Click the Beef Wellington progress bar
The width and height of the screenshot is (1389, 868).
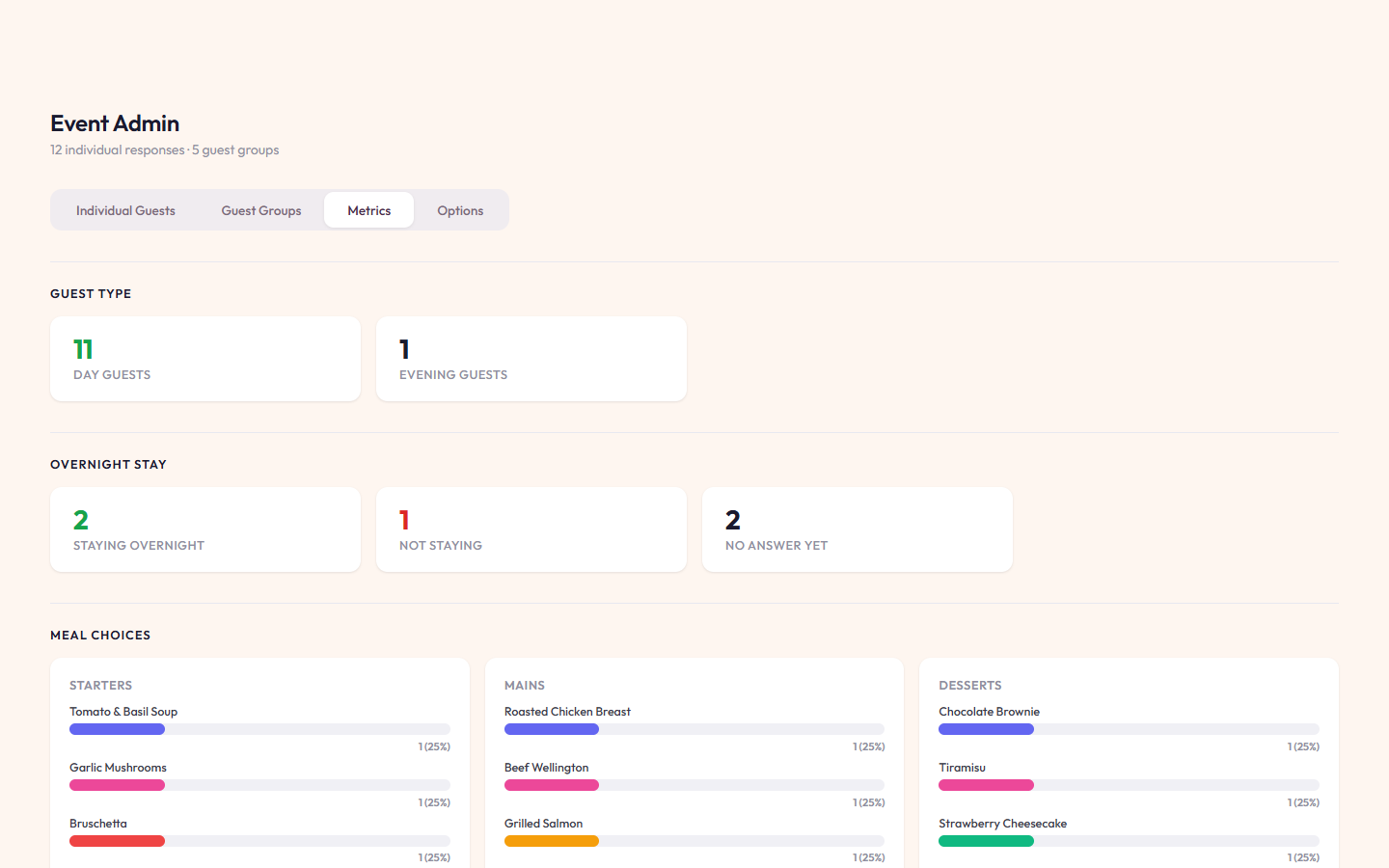pyautogui.click(x=694, y=785)
